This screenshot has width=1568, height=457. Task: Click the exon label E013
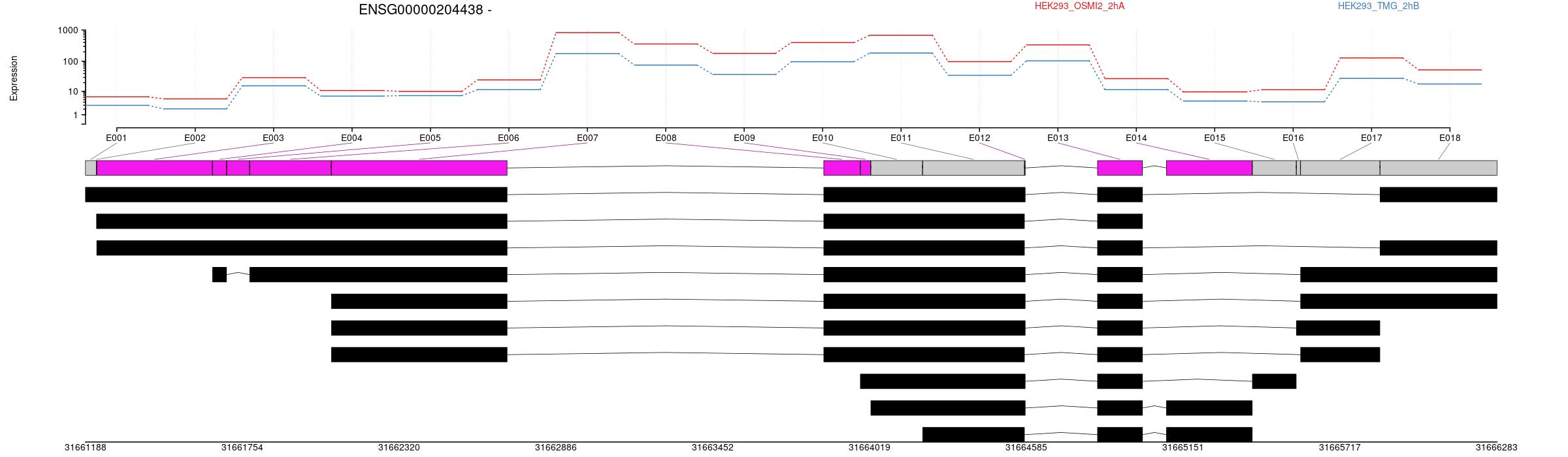pos(1058,138)
